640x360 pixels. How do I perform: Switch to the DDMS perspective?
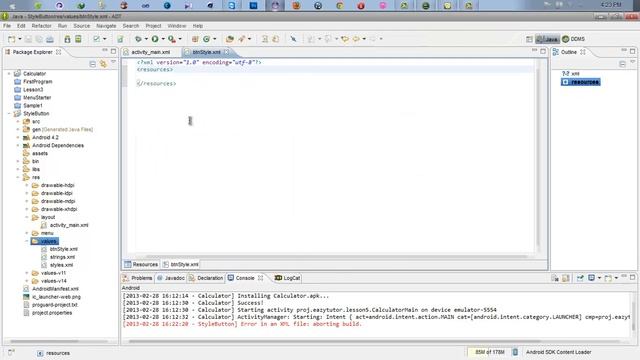tap(573, 39)
